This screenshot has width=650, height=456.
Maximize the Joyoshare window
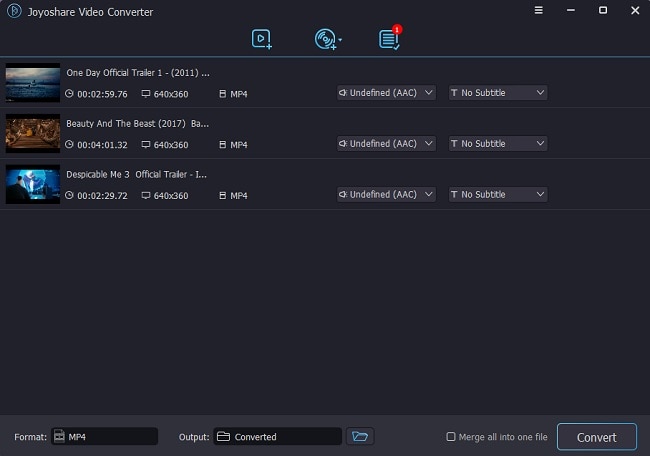[603, 10]
